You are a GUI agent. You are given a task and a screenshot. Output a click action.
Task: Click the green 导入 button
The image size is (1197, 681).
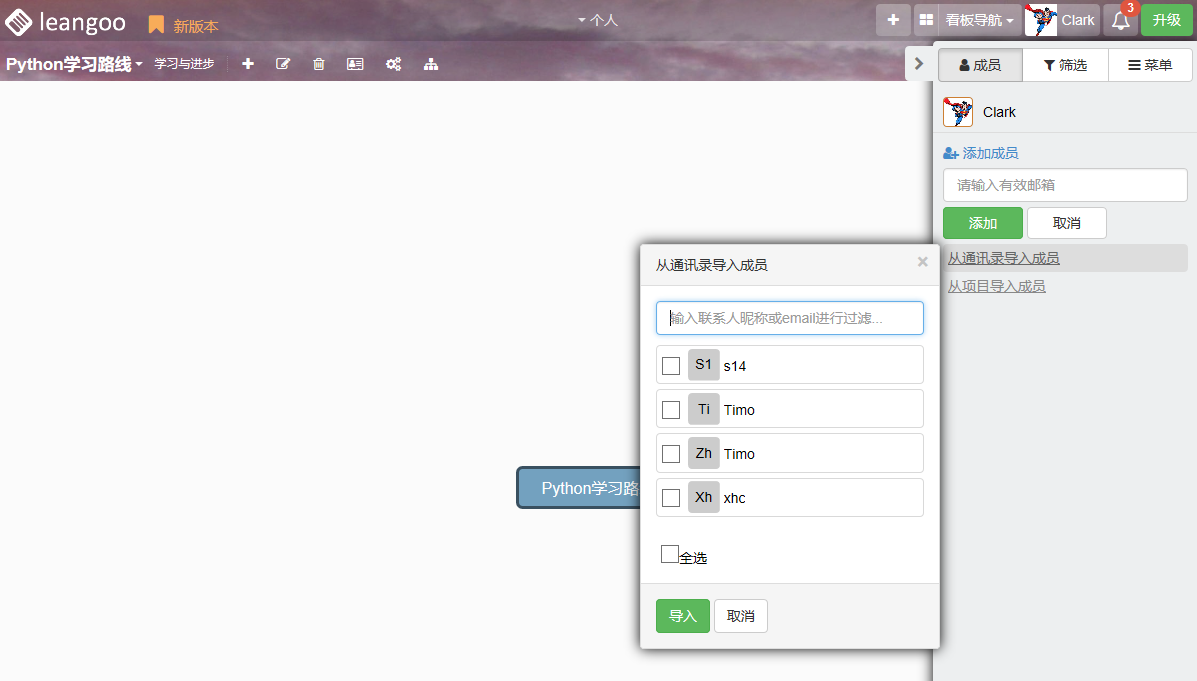tap(683, 616)
